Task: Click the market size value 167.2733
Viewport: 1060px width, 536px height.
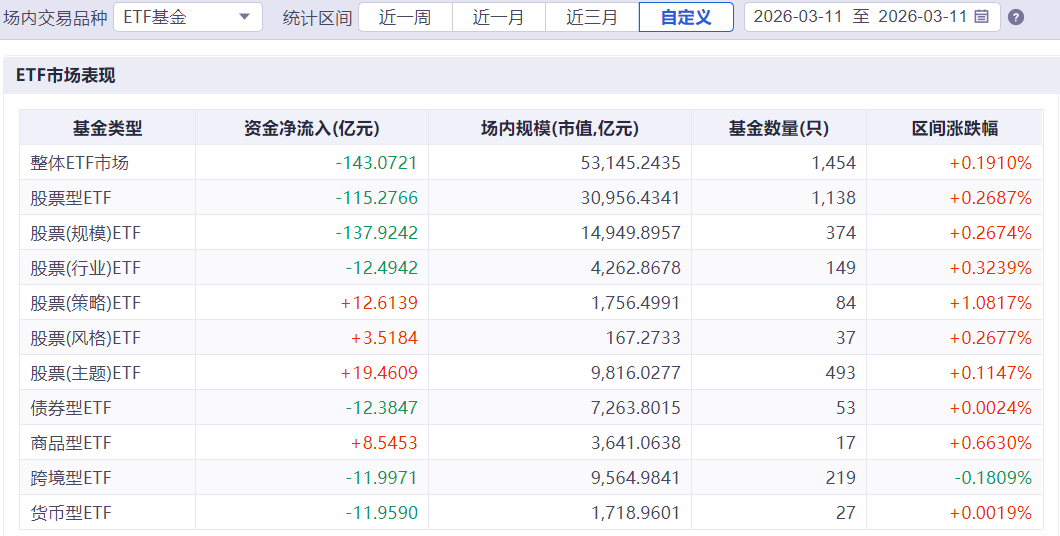Action: click(x=644, y=338)
